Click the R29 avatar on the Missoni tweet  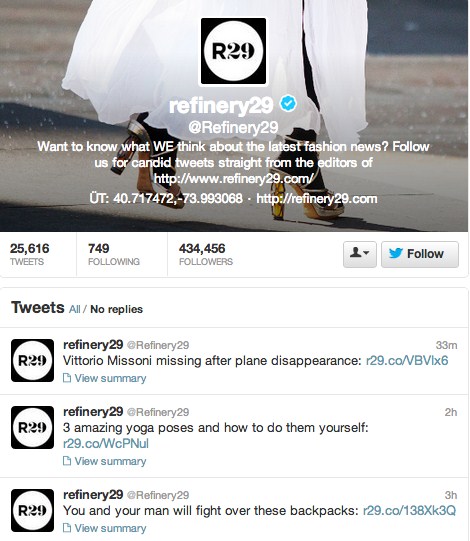point(32,360)
